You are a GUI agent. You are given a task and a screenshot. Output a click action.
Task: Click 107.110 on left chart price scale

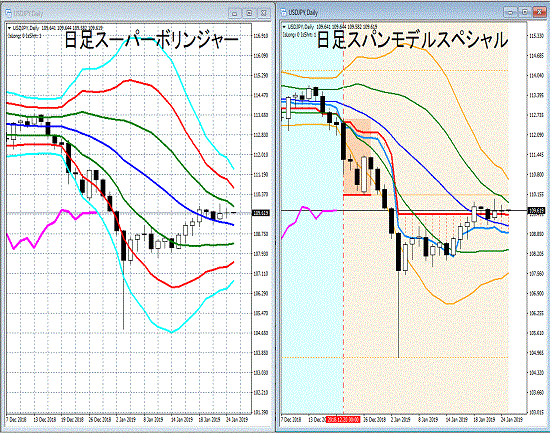coord(261,273)
